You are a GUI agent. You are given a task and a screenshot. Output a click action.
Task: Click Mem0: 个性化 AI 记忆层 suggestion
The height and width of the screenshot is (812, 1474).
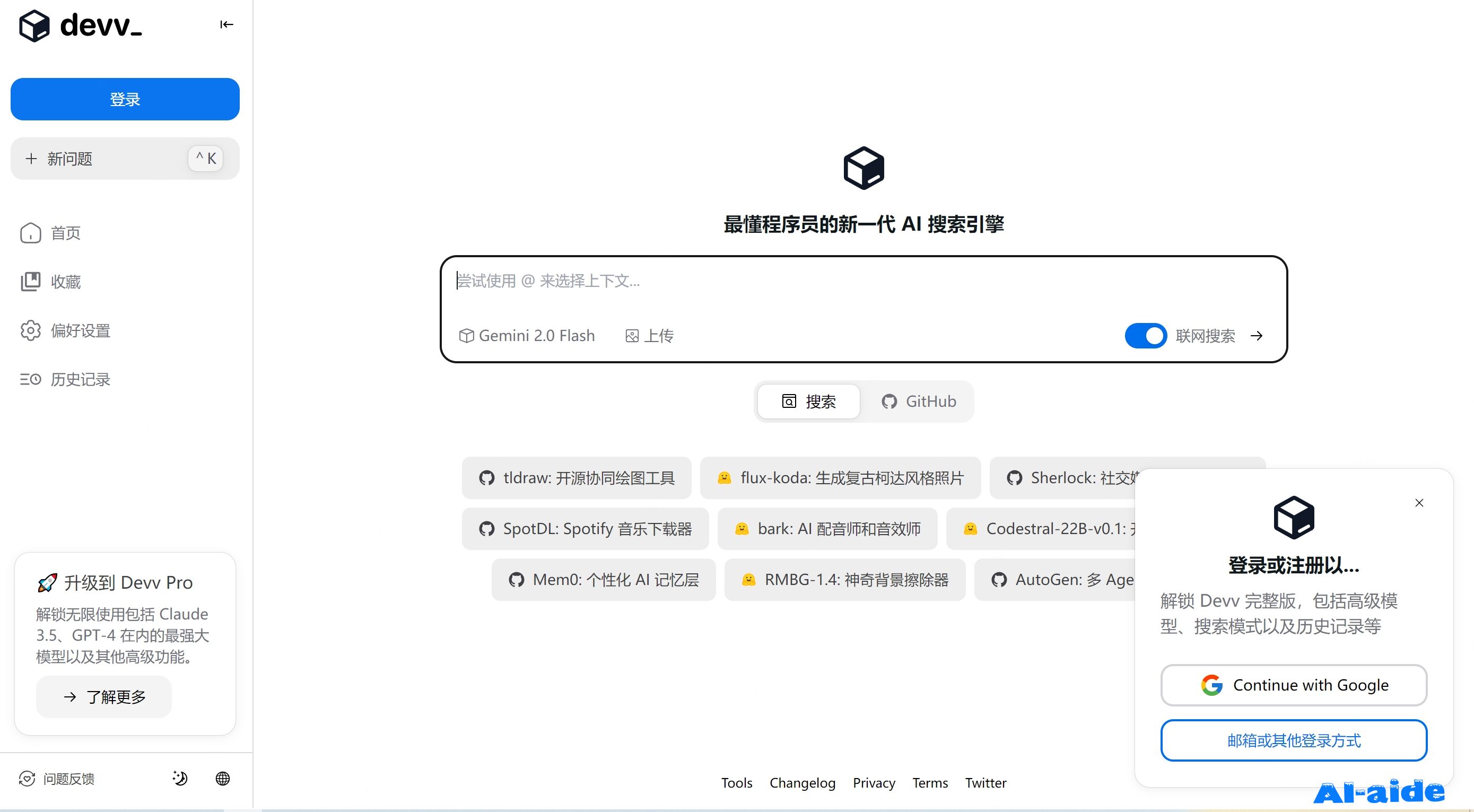tap(604, 579)
